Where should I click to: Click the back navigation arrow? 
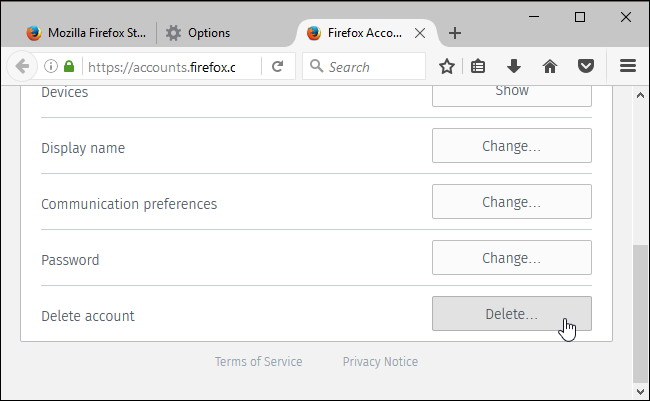(21, 67)
